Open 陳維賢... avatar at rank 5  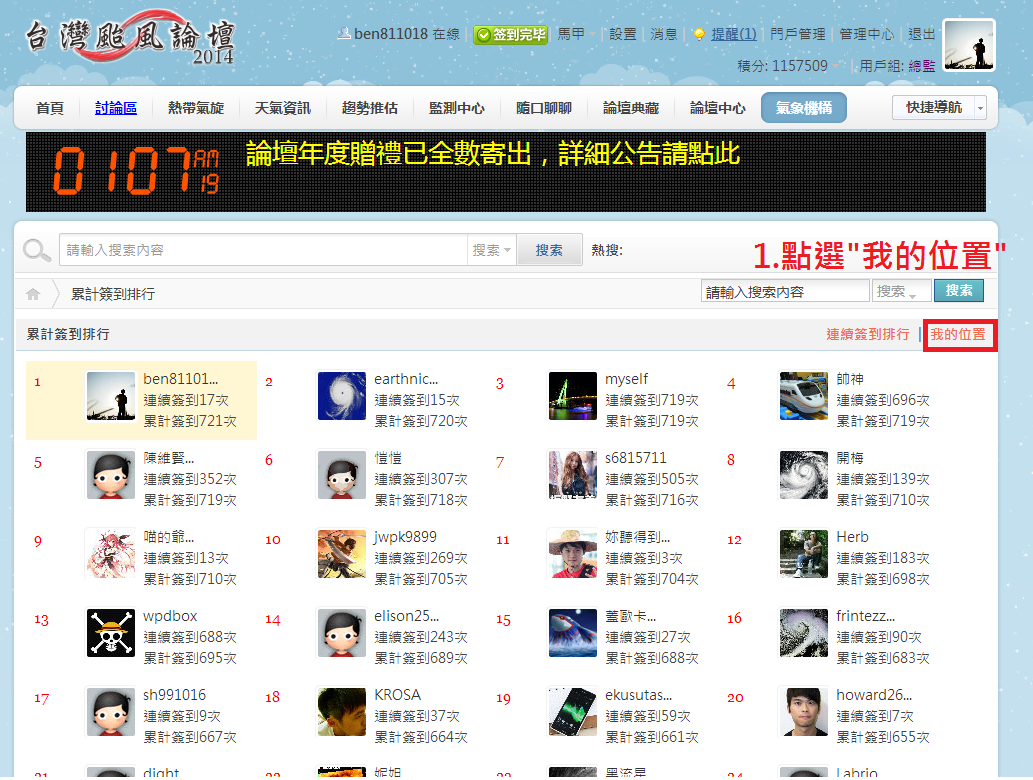click(x=111, y=475)
